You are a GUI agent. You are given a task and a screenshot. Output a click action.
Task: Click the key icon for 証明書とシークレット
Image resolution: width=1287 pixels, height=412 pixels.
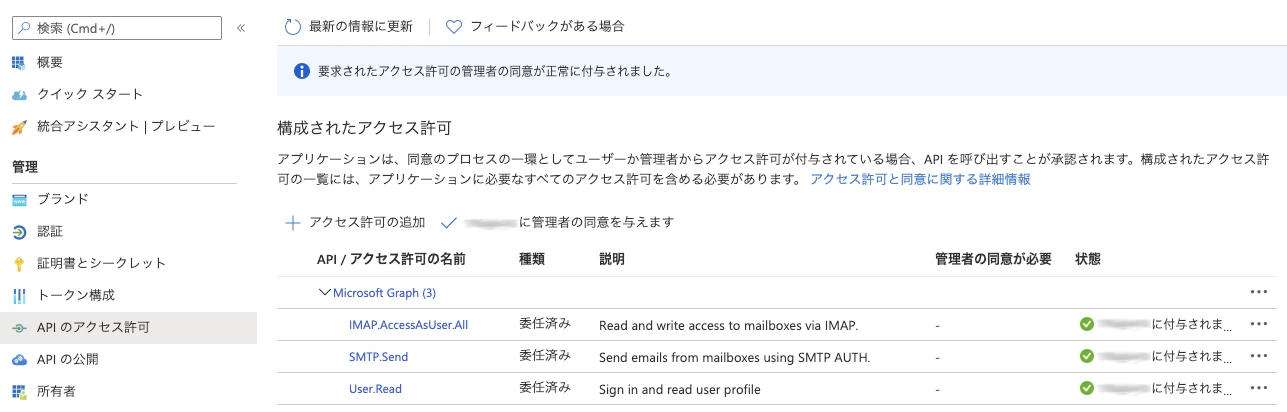(19, 264)
